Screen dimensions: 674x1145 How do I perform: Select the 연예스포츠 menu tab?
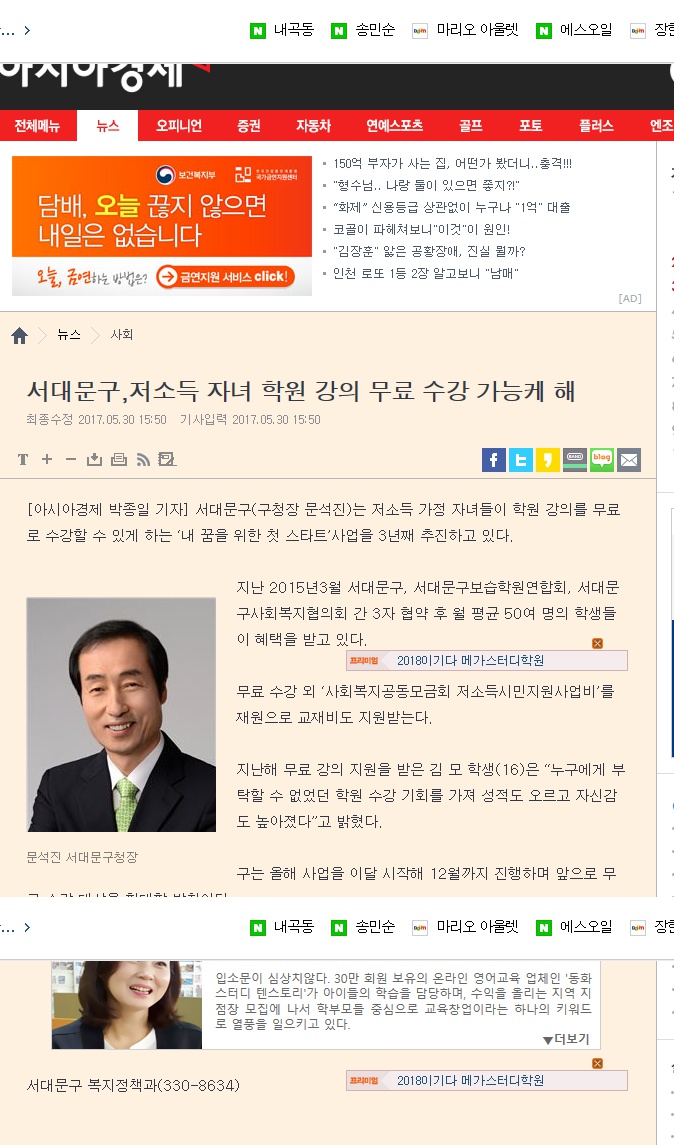pyautogui.click(x=394, y=126)
